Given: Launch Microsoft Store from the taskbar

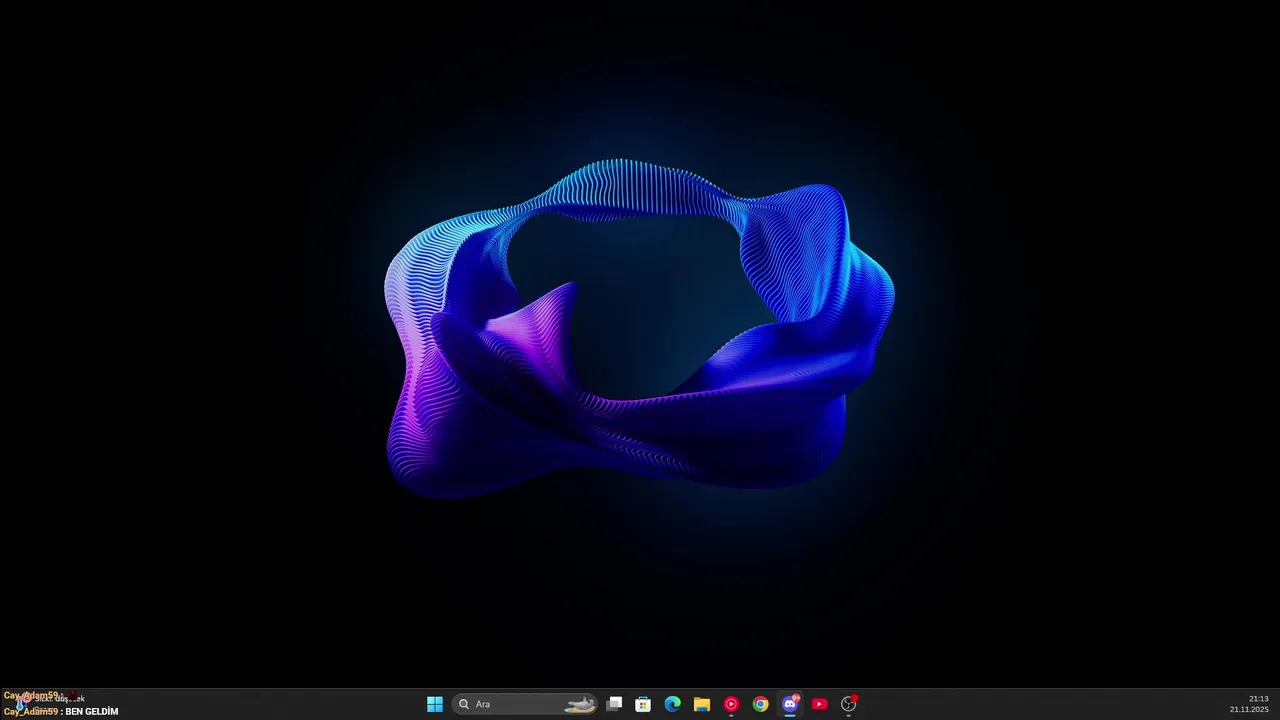Looking at the screenshot, I should pos(643,704).
